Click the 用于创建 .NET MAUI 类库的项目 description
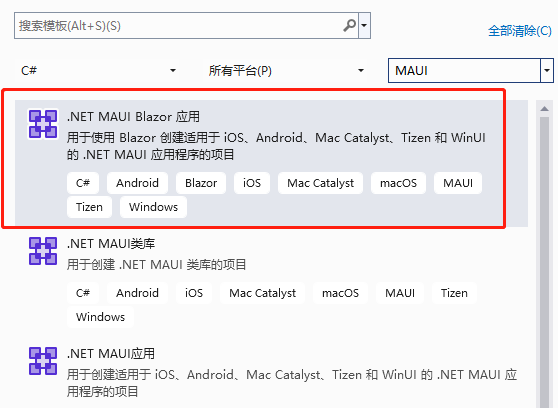Viewport: 558px width, 408px height. [x=156, y=265]
